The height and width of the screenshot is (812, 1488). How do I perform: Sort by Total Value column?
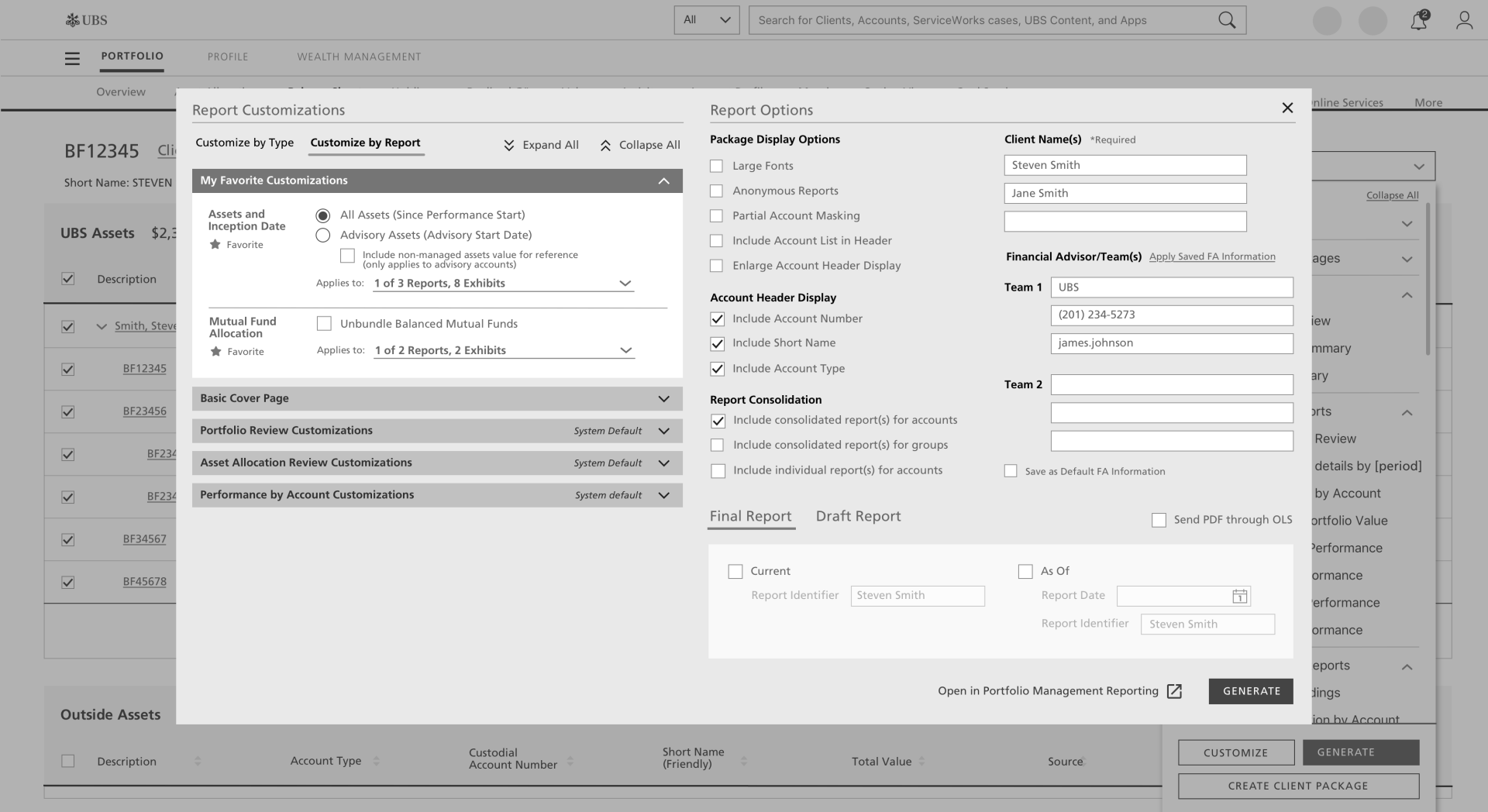[x=921, y=761]
